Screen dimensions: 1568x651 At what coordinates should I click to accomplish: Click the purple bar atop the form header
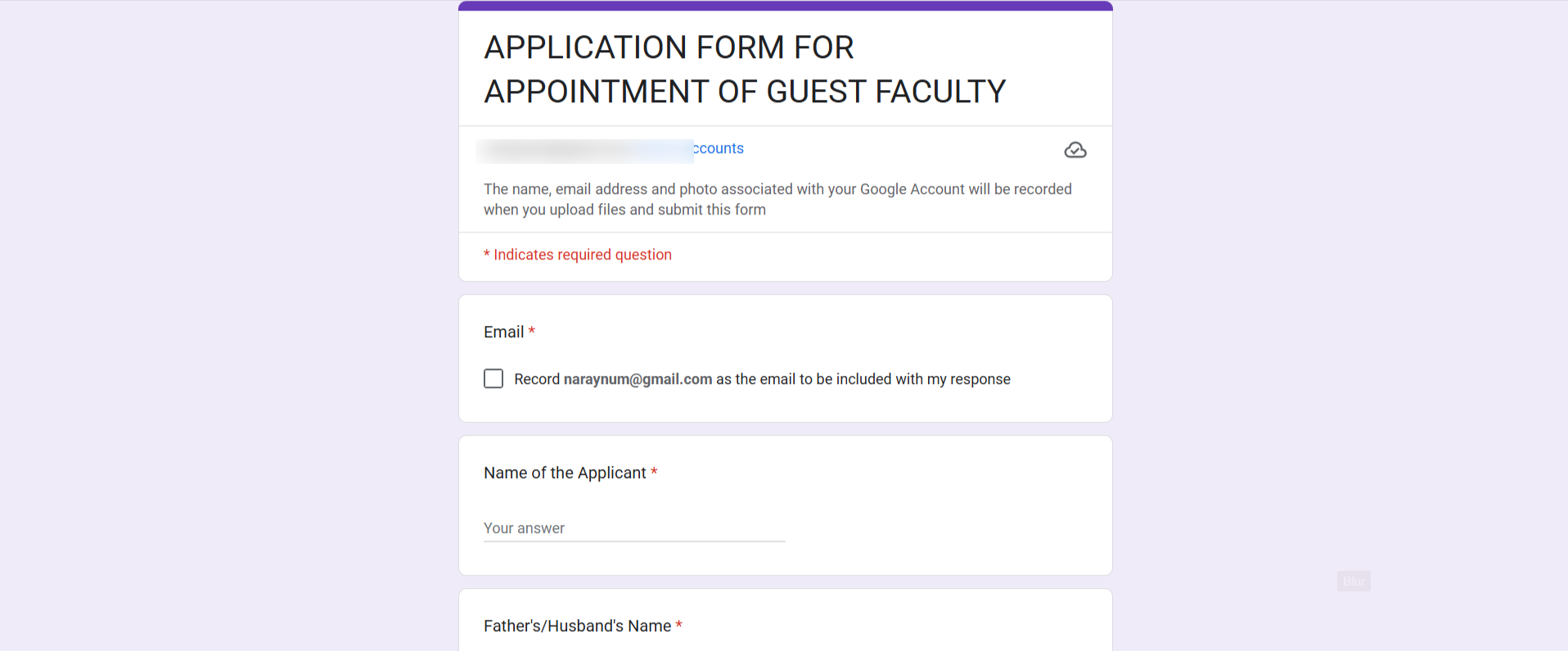(785, 6)
